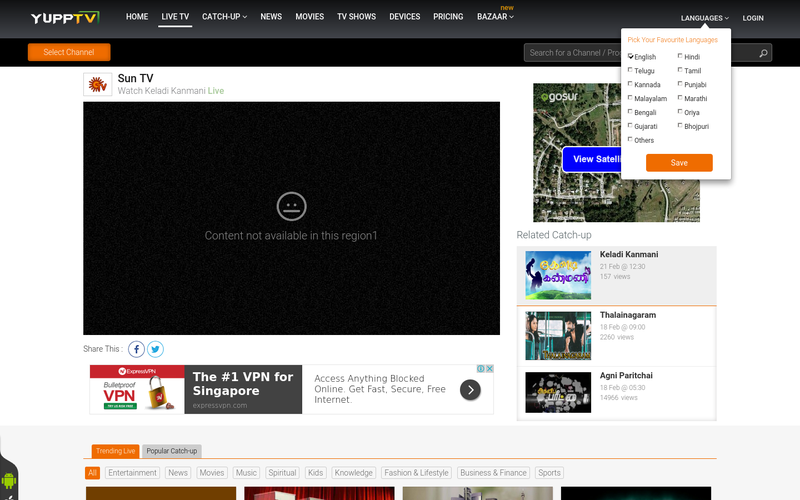The image size is (800, 500).
Task: Check the Kannada language checkbox
Action: [630, 84]
